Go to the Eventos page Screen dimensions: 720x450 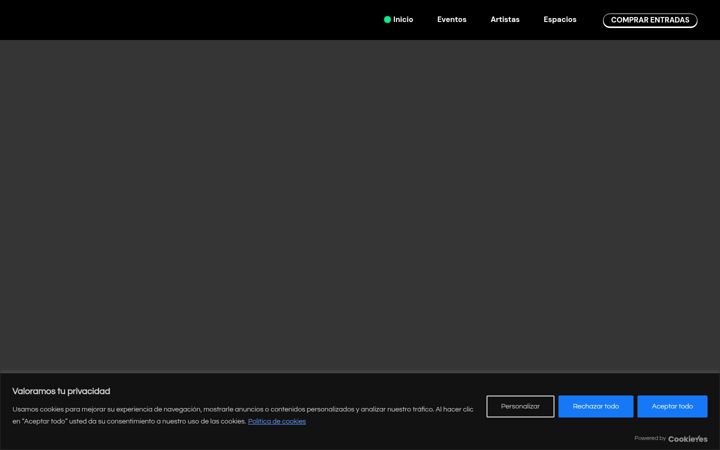(x=451, y=20)
